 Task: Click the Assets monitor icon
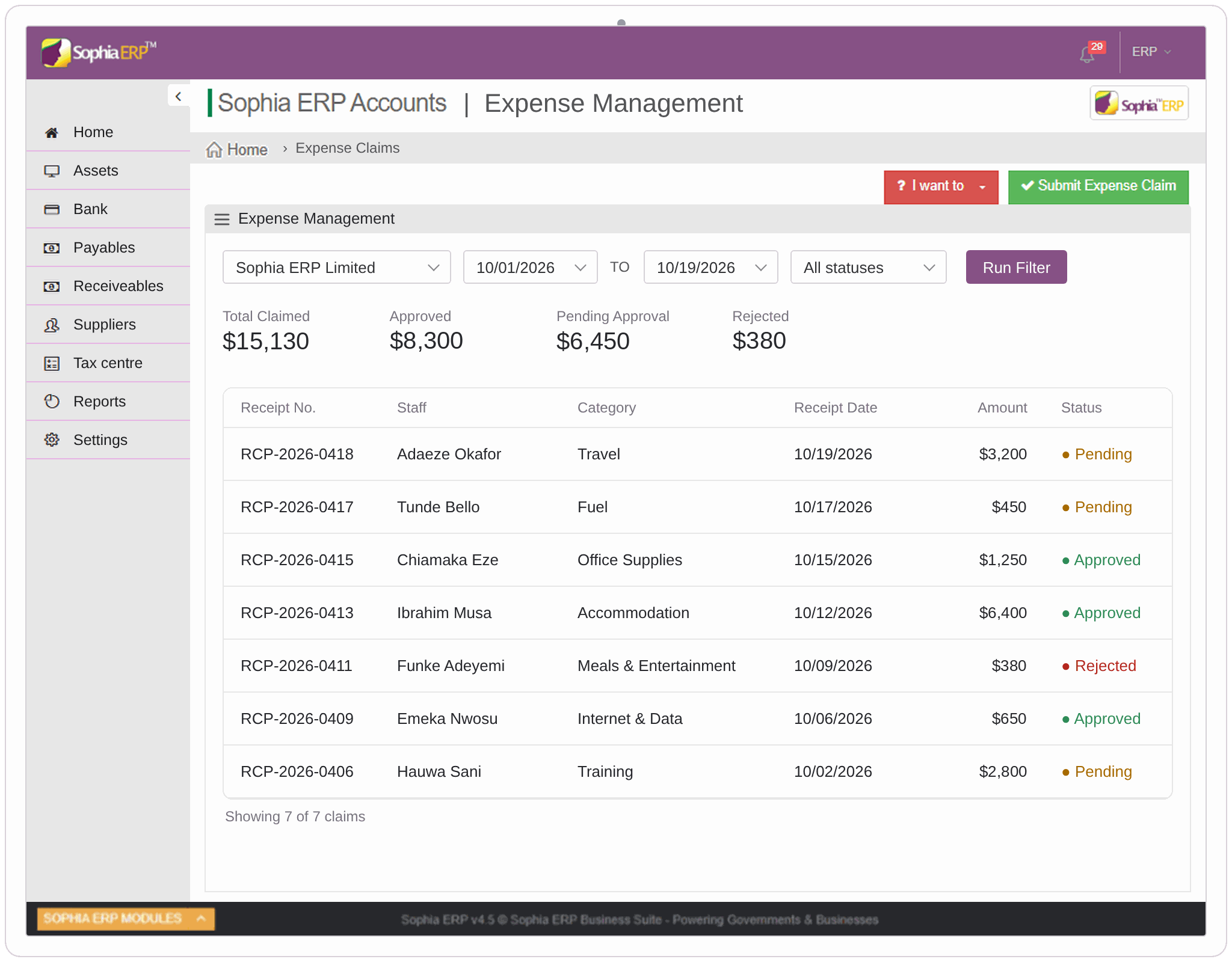click(x=52, y=171)
